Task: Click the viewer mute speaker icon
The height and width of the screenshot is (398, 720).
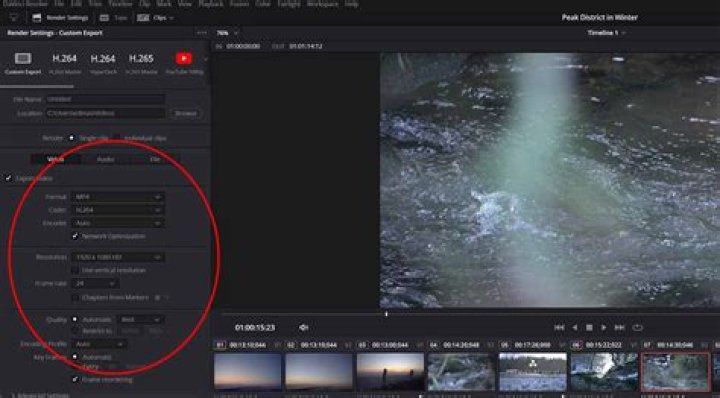Action: click(x=303, y=327)
